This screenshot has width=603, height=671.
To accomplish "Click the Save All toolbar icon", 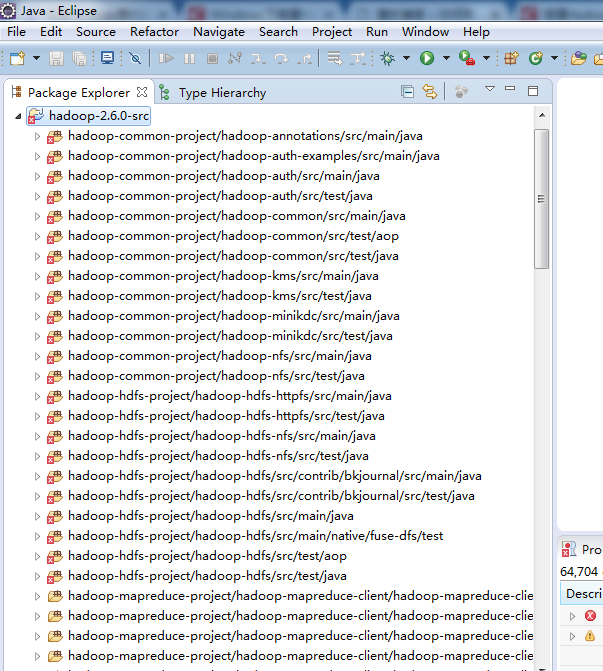I will coord(80,58).
